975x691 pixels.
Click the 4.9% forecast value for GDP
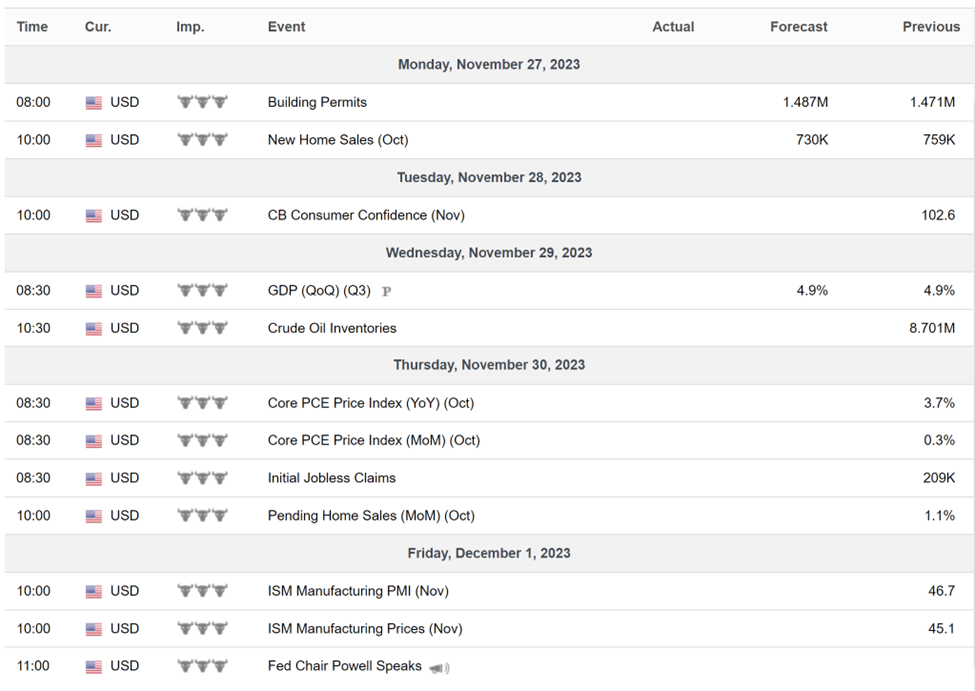[812, 290]
